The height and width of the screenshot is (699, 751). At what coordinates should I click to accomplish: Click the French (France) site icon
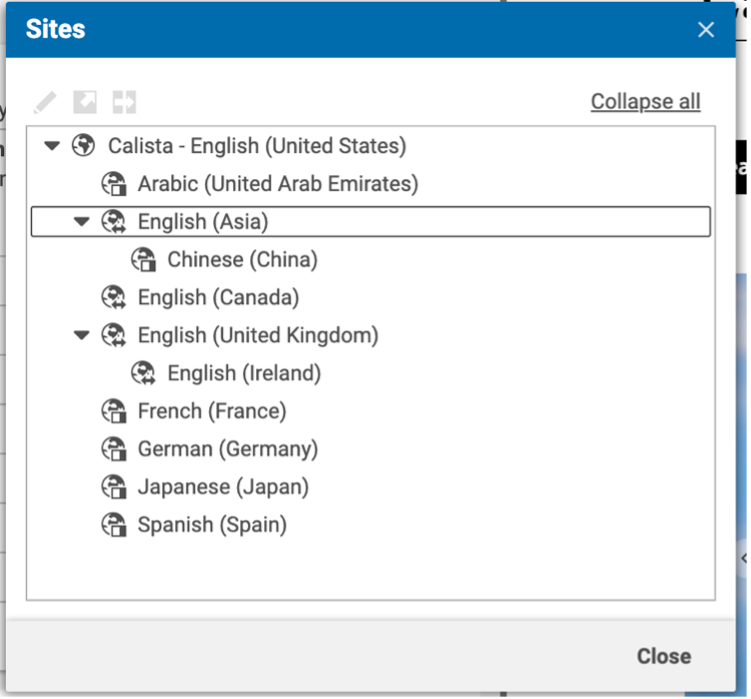pyautogui.click(x=114, y=411)
